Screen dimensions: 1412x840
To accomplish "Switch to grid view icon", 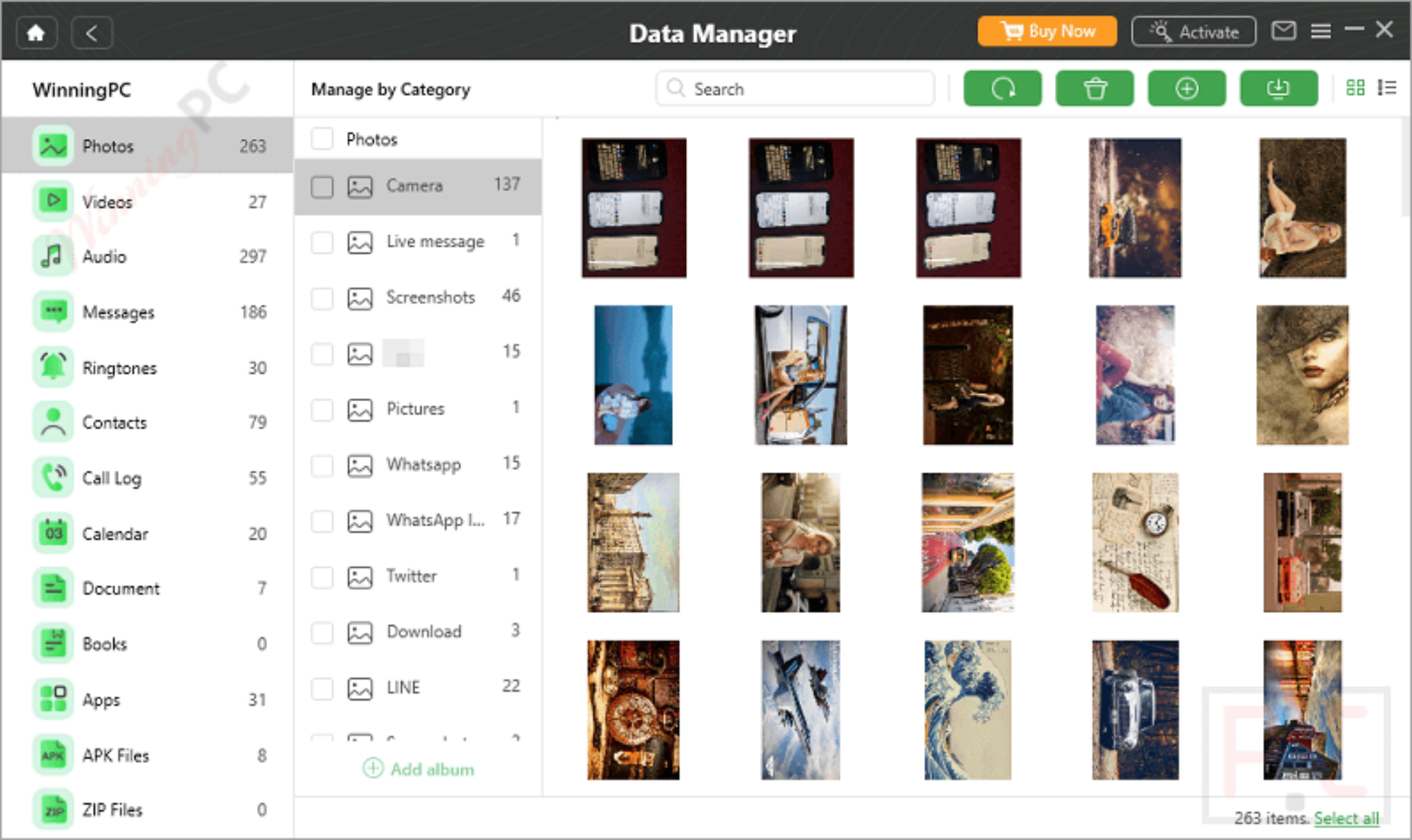I will [1355, 88].
